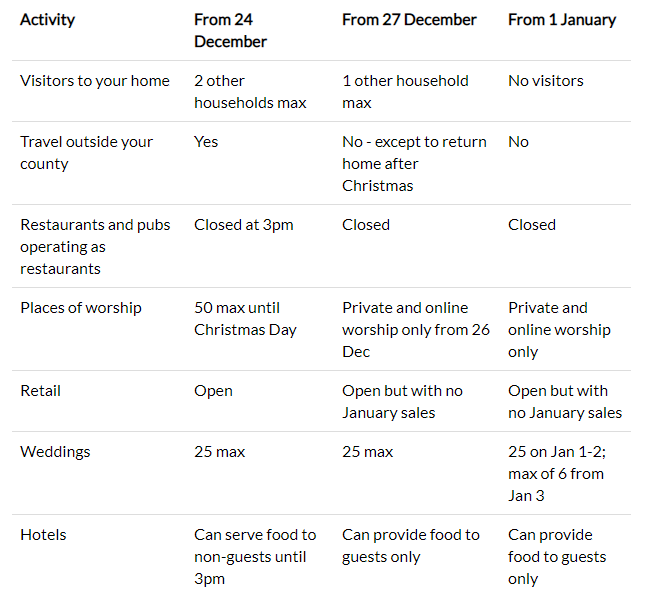The height and width of the screenshot is (609, 651).
Task: Click '50 max until Christmas Day' cell
Action: tap(245, 319)
